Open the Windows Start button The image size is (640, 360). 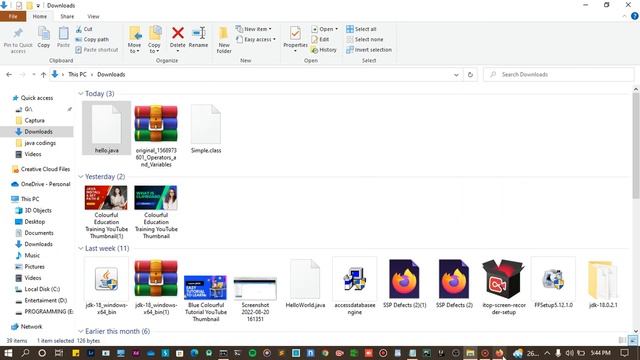point(8,353)
